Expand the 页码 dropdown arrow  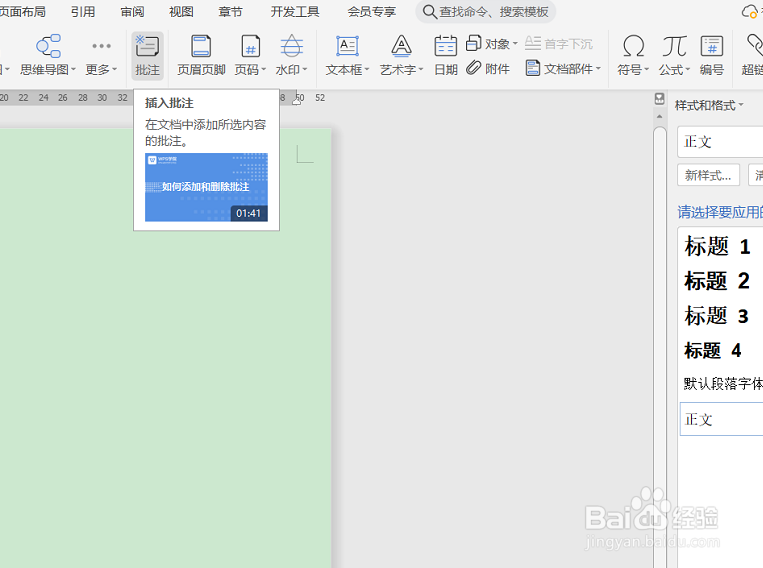[264, 70]
